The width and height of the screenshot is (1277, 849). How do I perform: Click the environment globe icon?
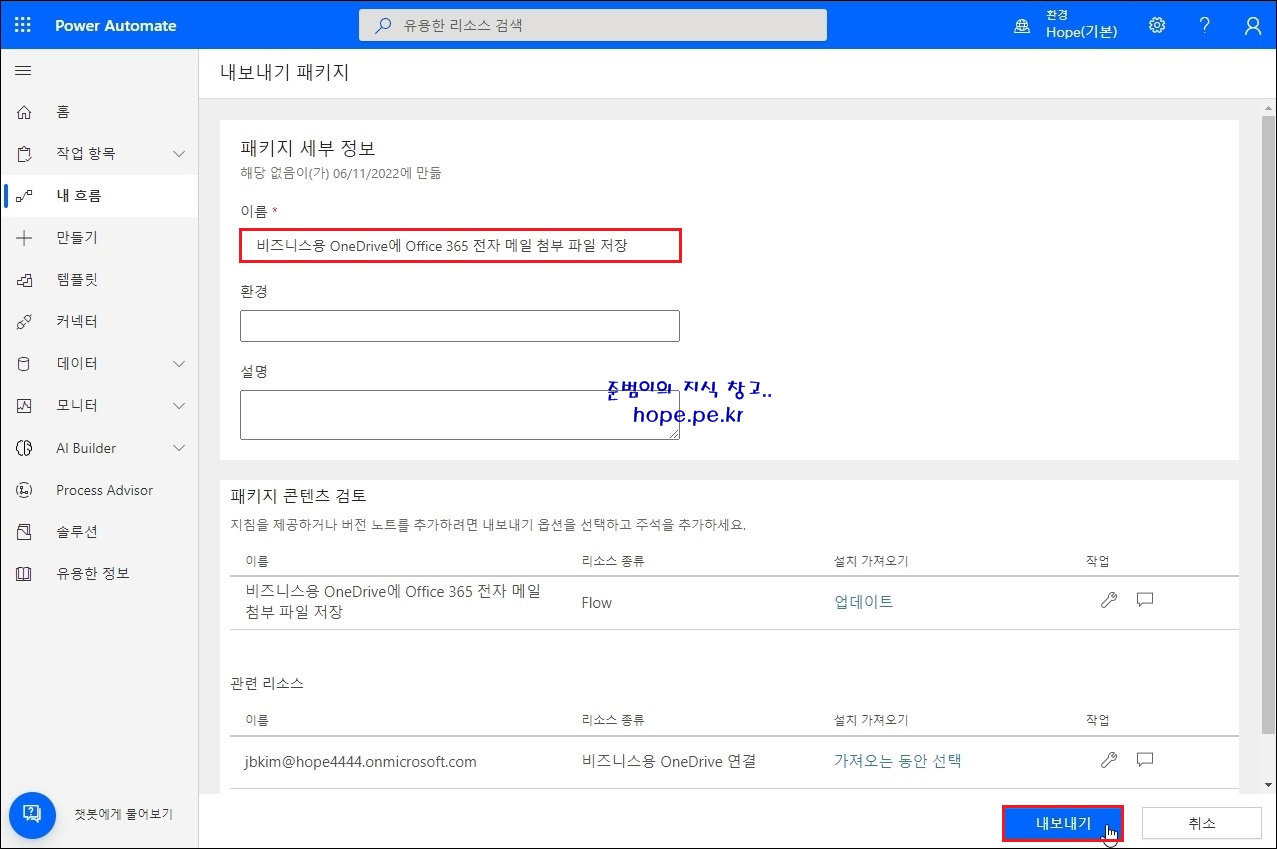pos(1022,26)
